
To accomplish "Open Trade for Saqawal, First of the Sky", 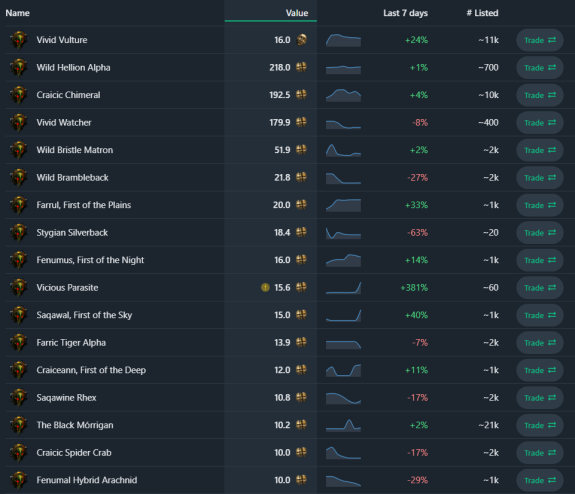I will [x=540, y=315].
